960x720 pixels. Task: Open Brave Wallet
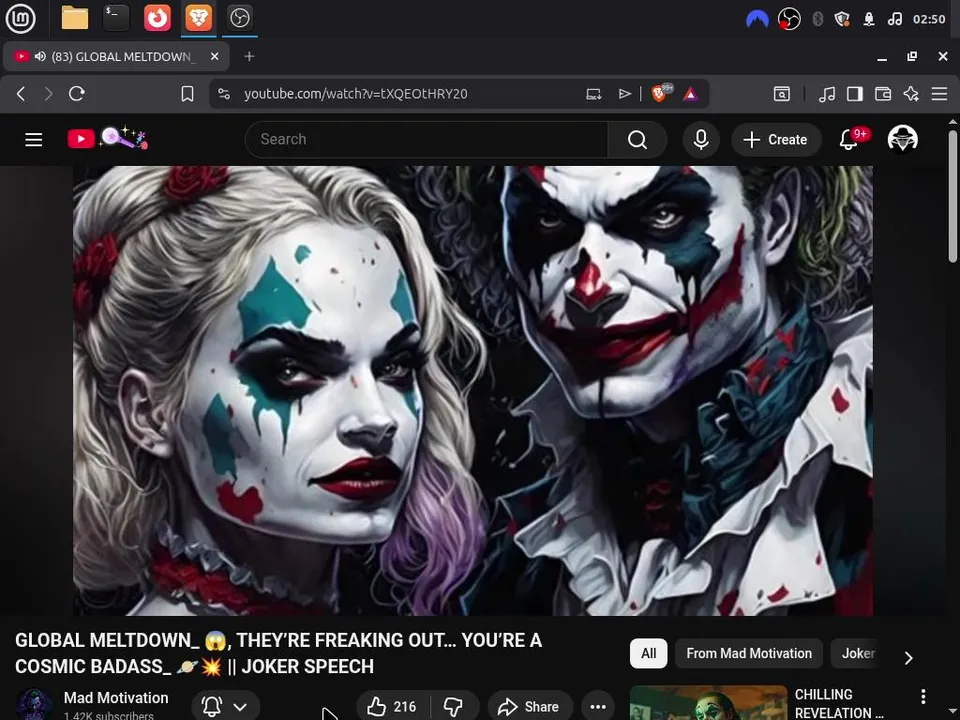coord(883,94)
